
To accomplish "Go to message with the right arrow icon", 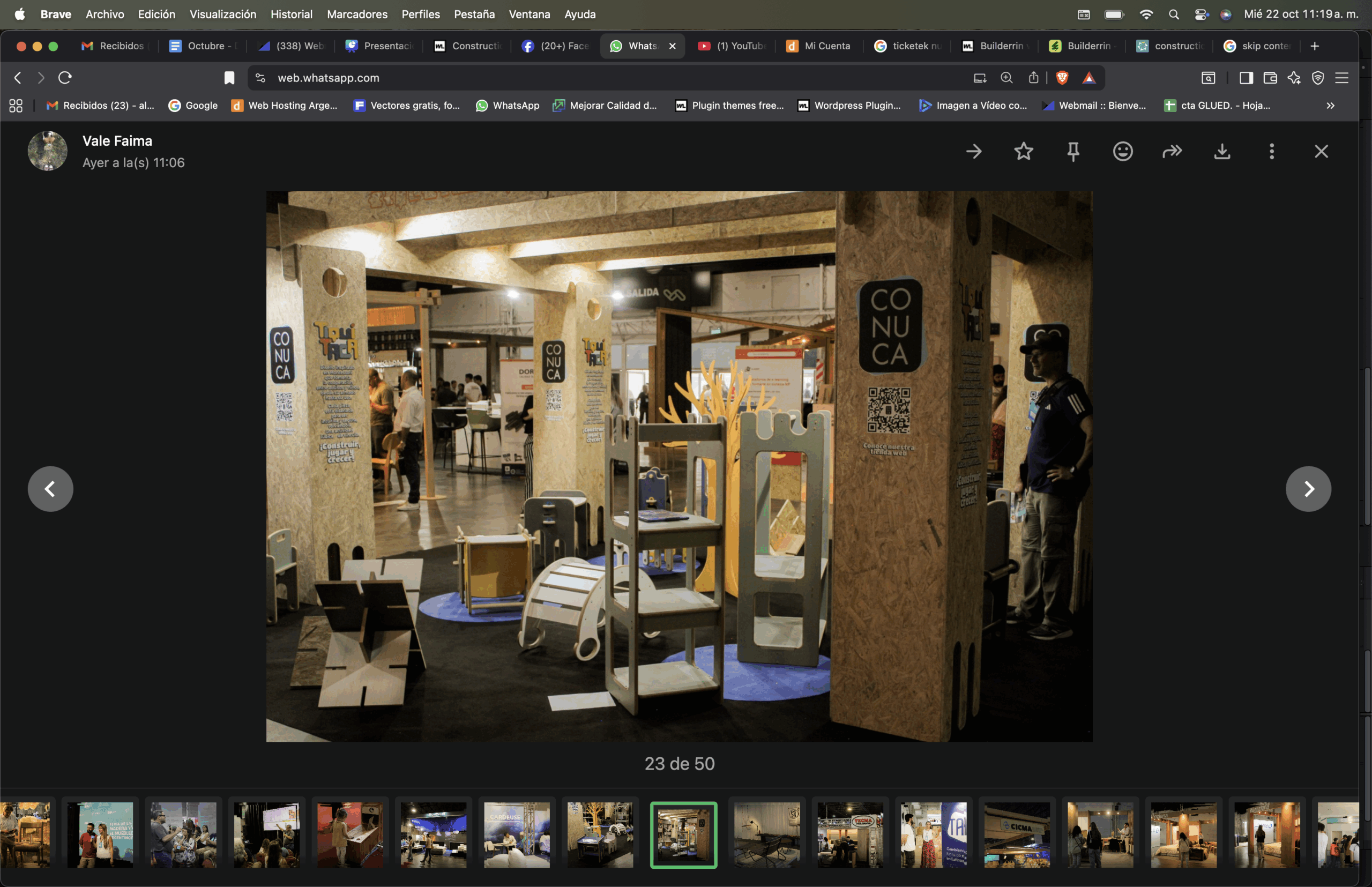I will point(974,152).
